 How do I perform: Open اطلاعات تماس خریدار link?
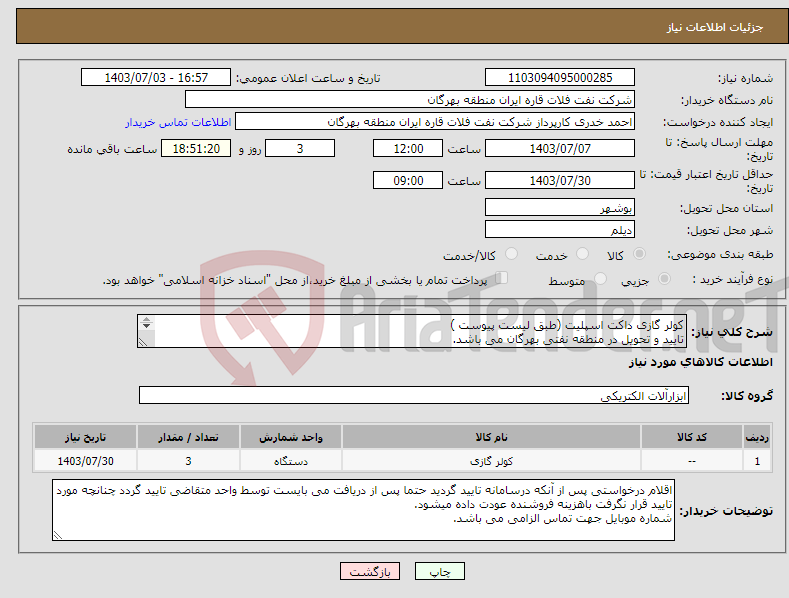pyautogui.click(x=178, y=122)
